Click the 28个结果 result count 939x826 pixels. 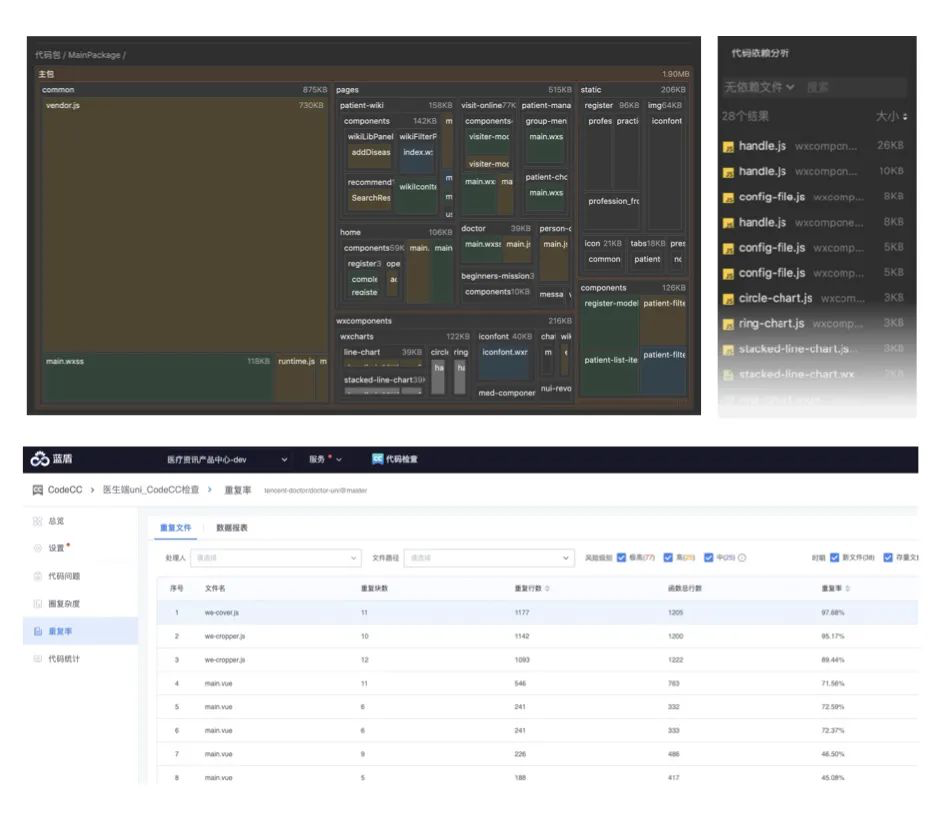point(745,116)
